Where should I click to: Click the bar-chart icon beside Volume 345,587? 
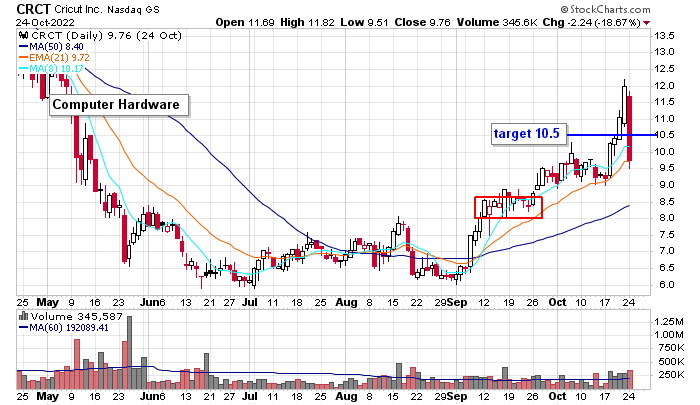[23, 317]
